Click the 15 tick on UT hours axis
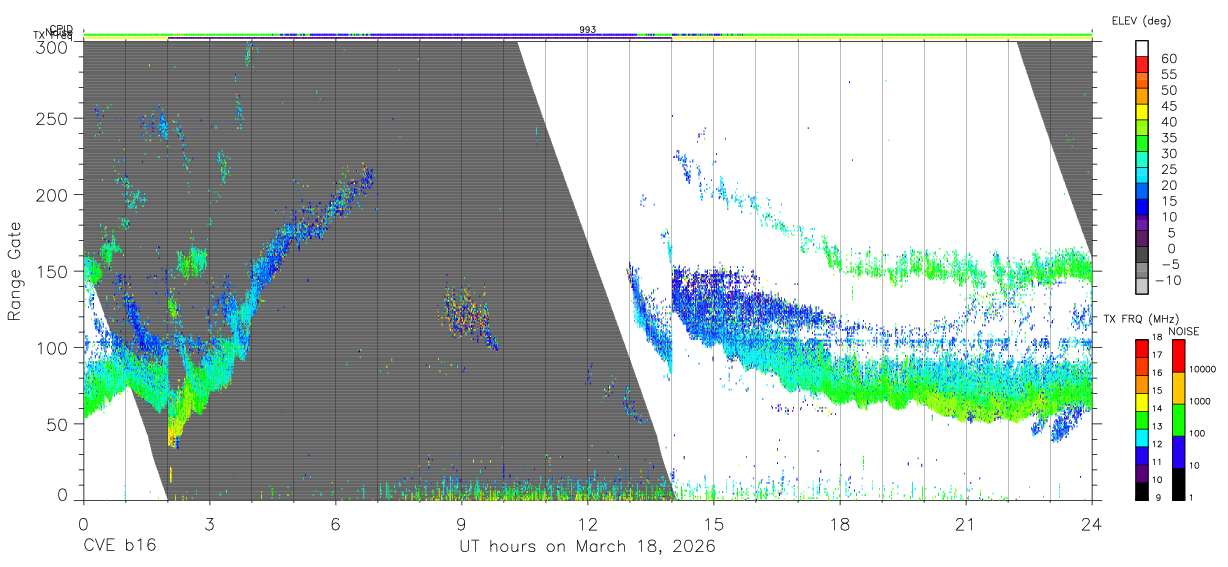1228x567 pixels. point(714,524)
